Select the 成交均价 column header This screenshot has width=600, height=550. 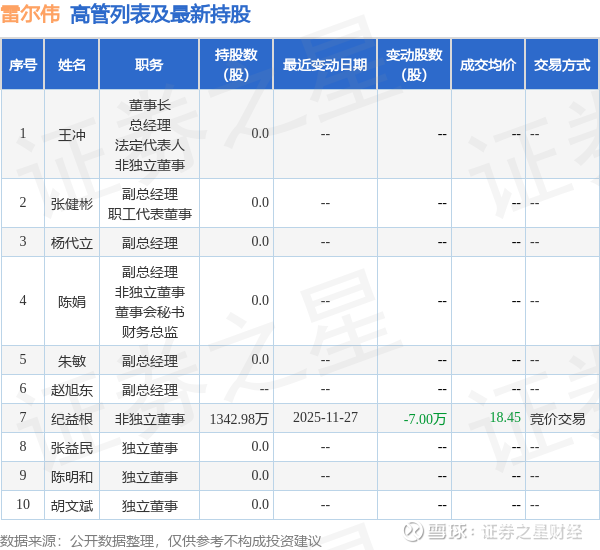point(488,65)
